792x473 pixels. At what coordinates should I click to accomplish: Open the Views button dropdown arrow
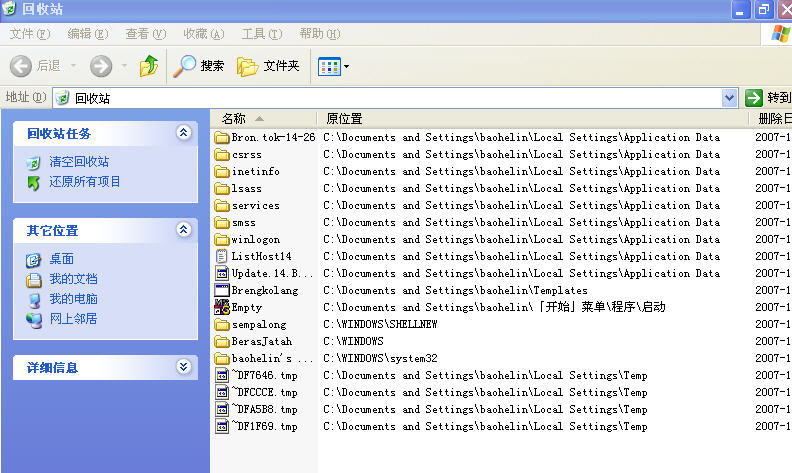pyautogui.click(x=346, y=66)
